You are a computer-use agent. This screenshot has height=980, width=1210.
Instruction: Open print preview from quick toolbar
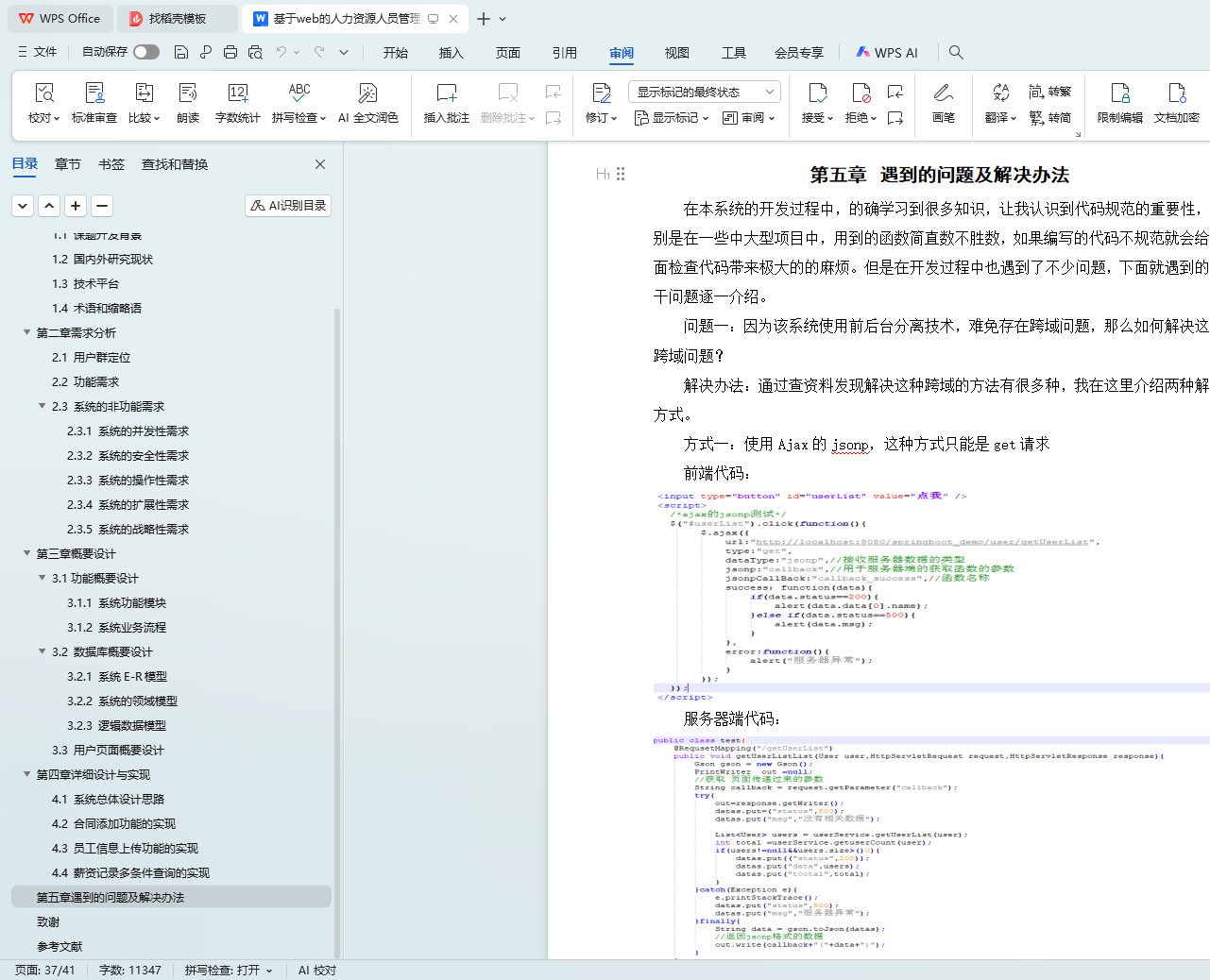click(x=255, y=52)
